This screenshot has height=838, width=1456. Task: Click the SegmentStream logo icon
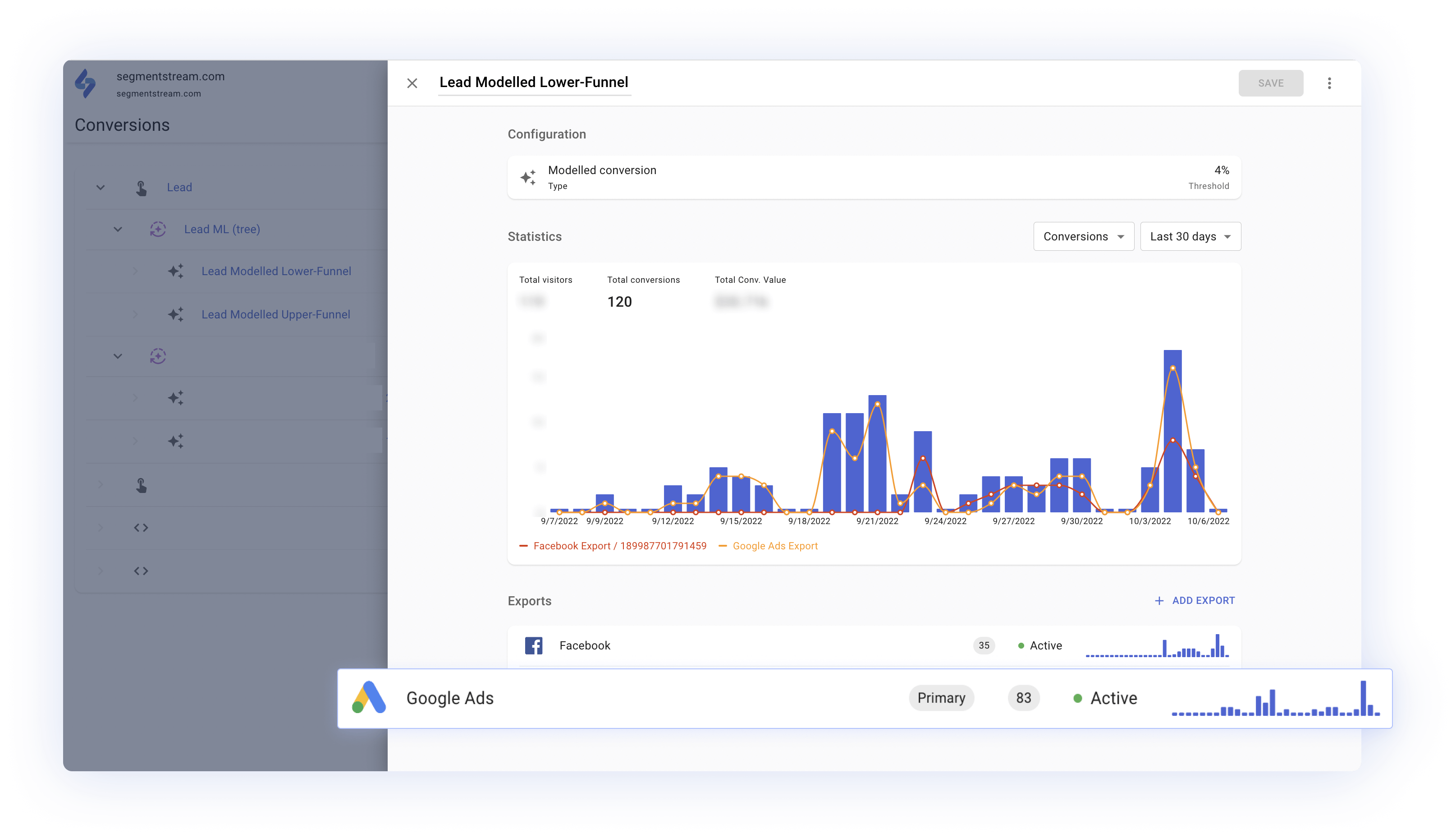pos(86,84)
